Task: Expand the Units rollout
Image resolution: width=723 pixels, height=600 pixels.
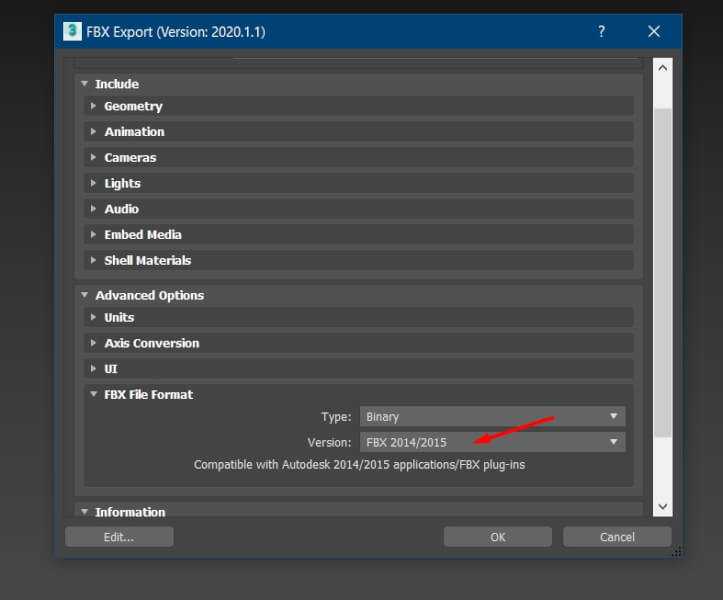Action: click(358, 317)
